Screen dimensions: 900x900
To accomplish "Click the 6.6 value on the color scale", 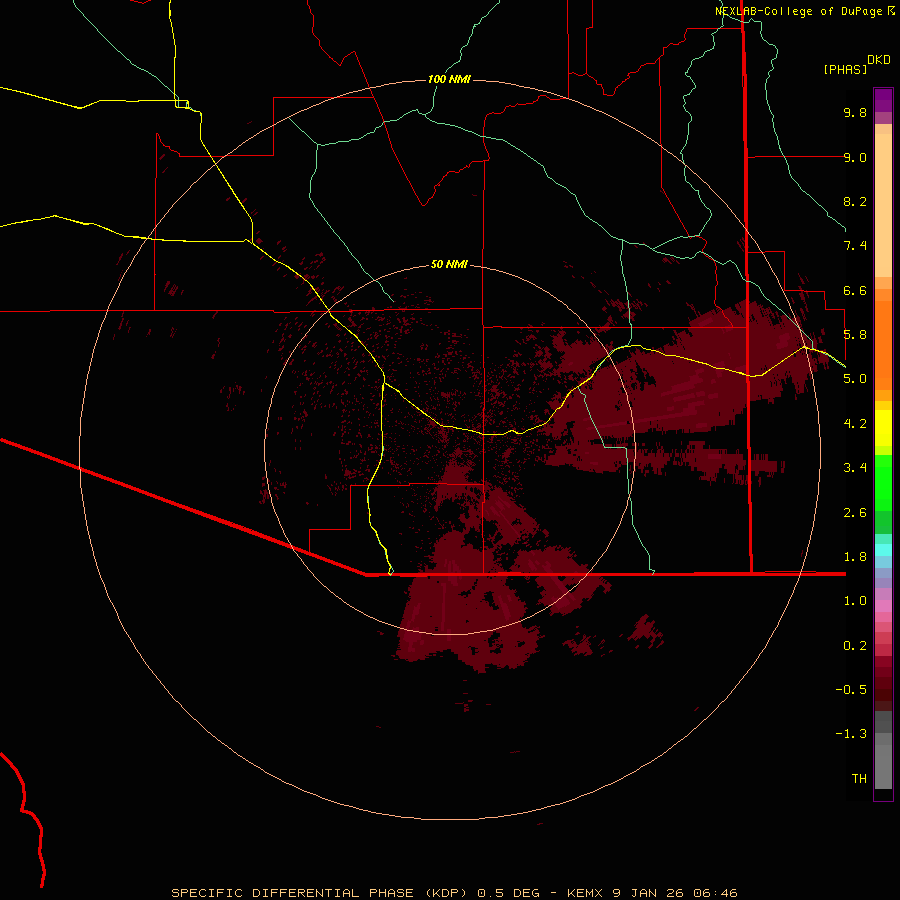I will pos(855,290).
